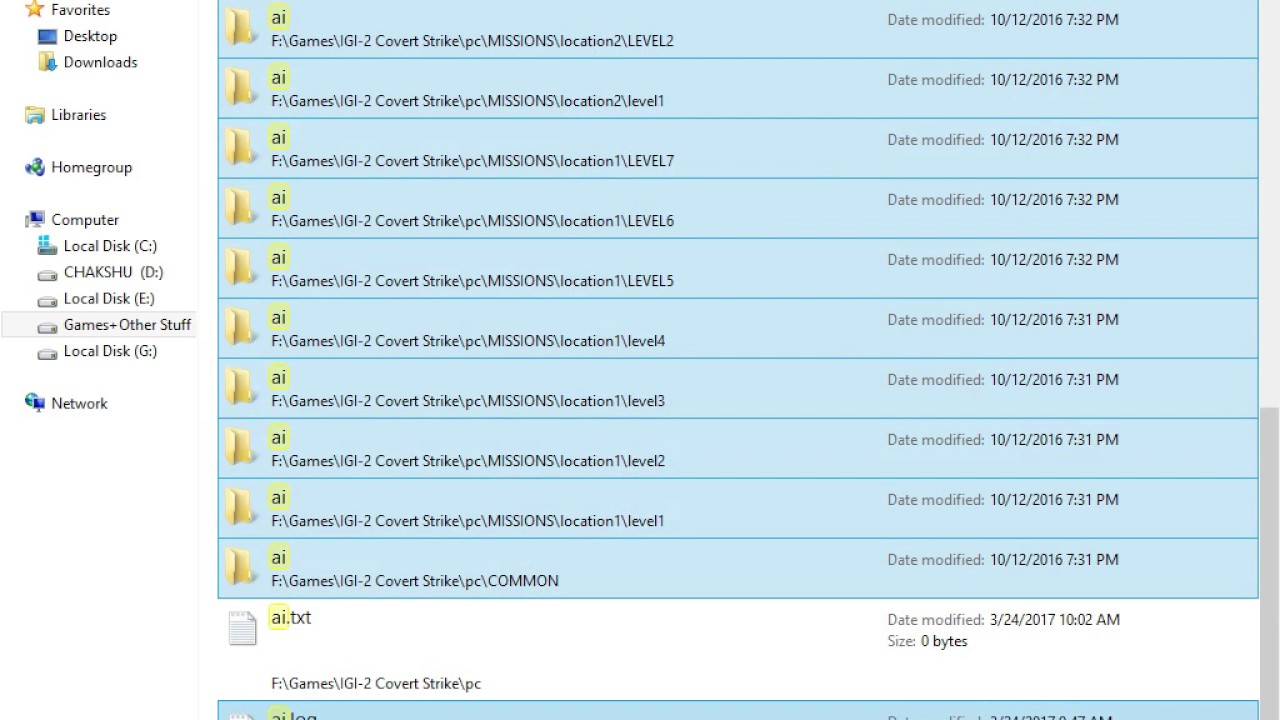Open the Network icon in sidebar
1280x720 pixels.
point(35,404)
